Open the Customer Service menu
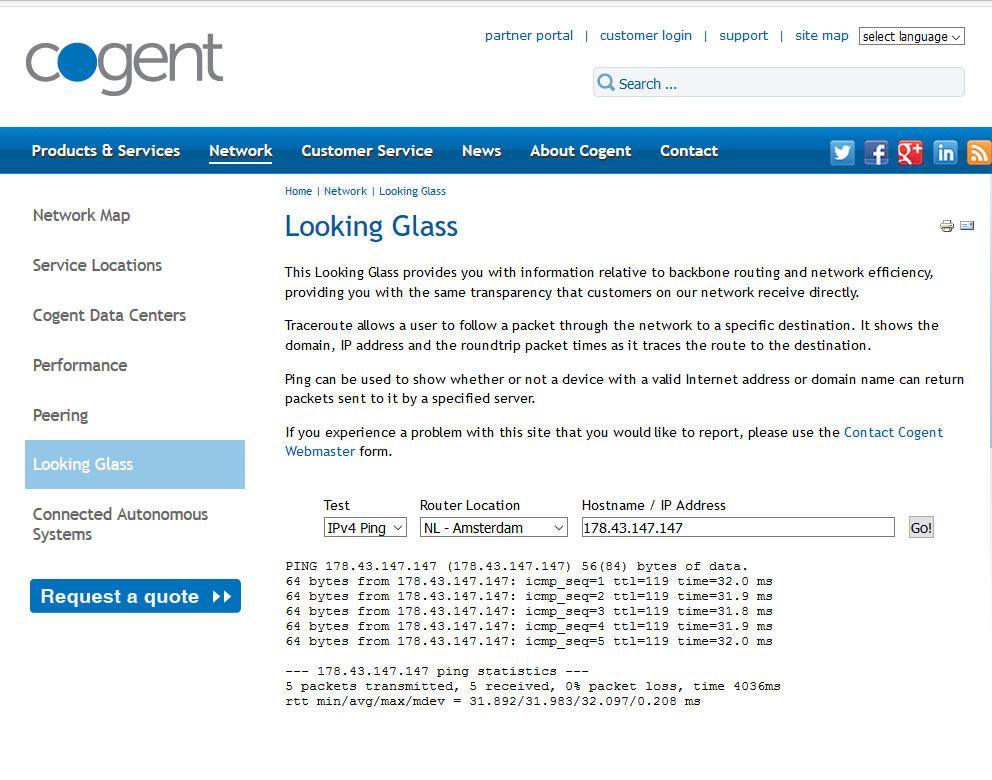 pos(367,151)
